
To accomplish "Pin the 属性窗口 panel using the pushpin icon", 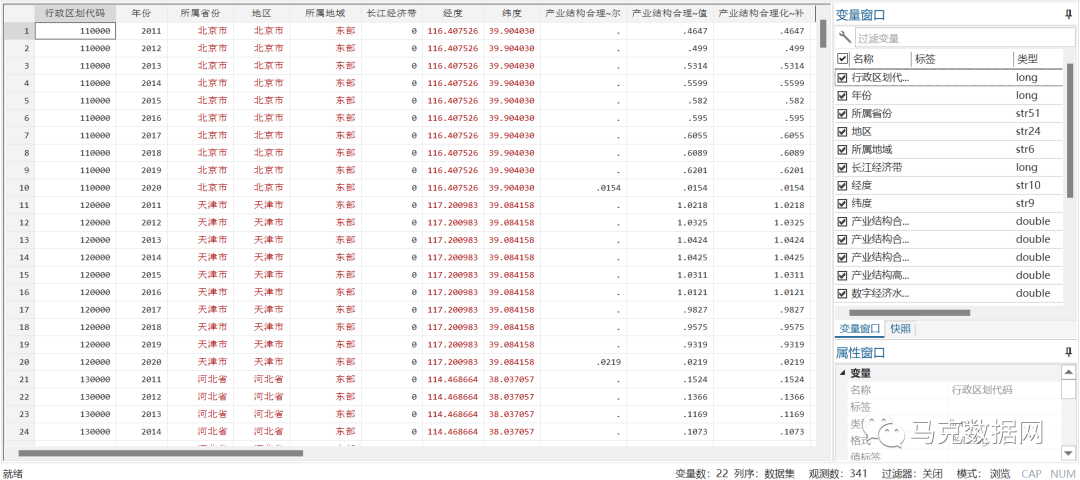I will tap(1068, 352).
